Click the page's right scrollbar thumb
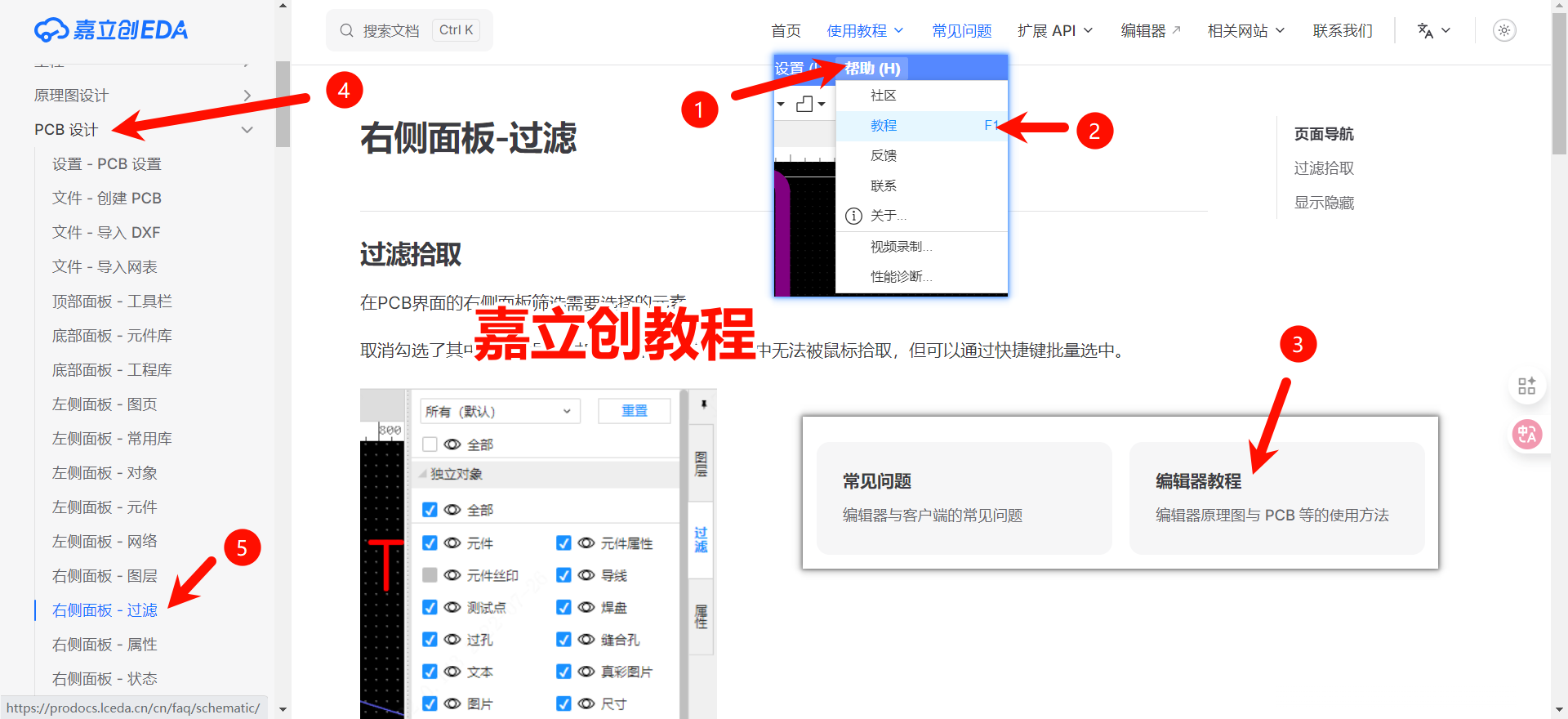1568x719 pixels. click(1559, 82)
